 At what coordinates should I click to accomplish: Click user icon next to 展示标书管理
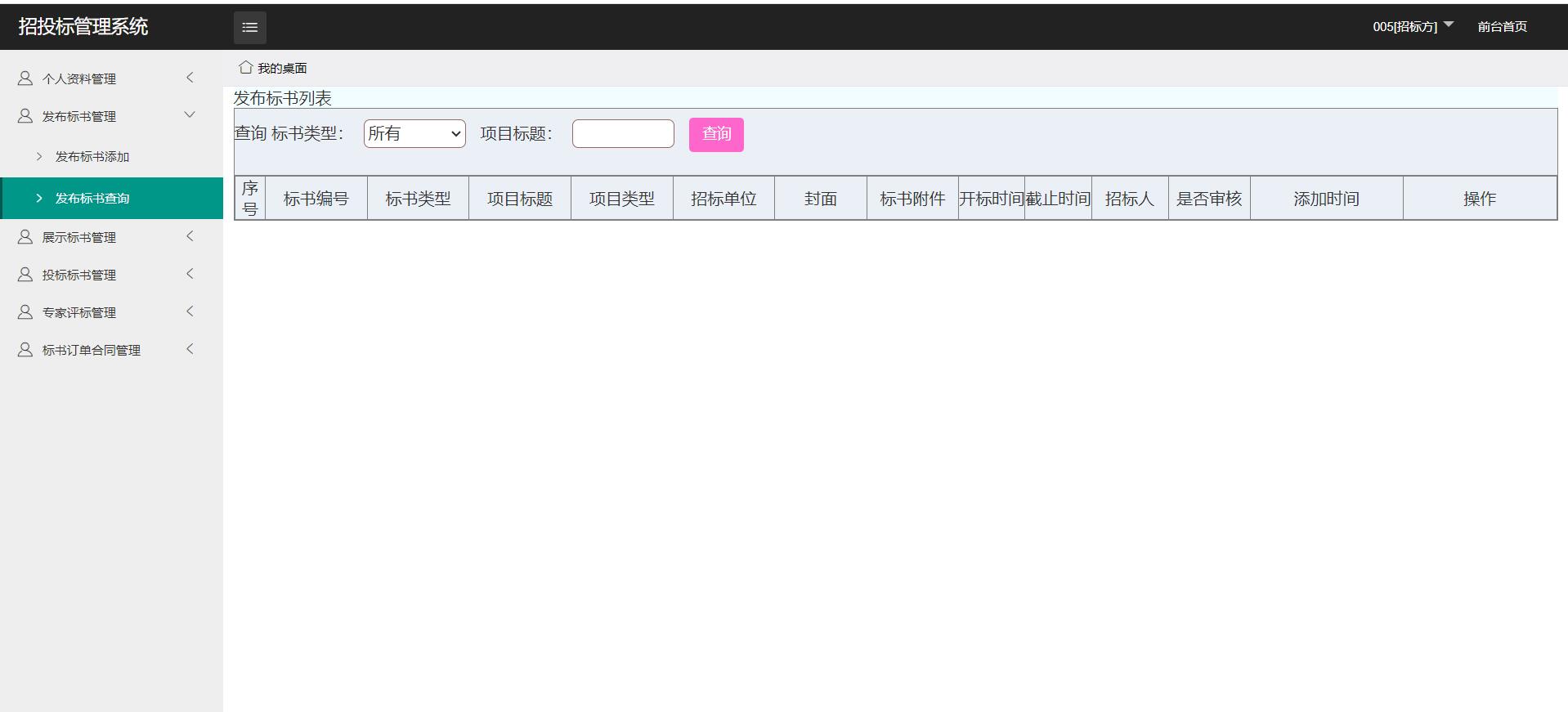(x=25, y=237)
